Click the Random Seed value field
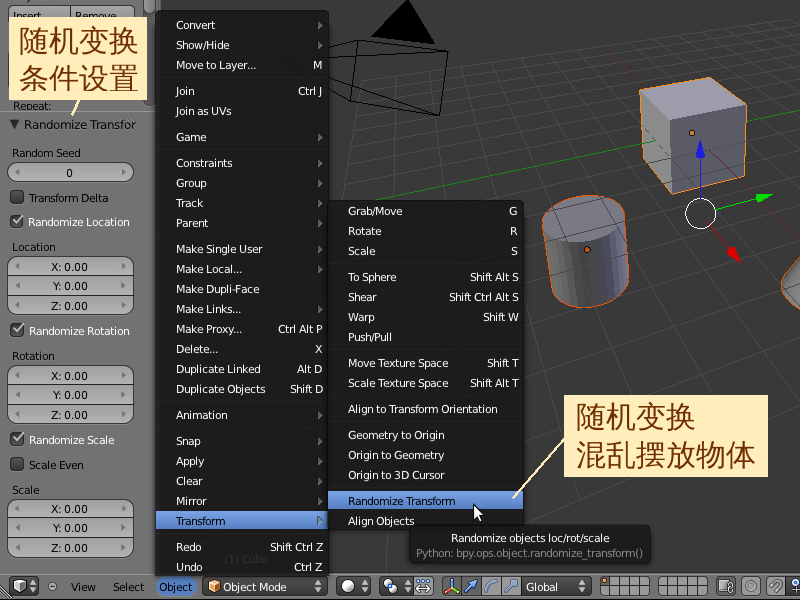Screen dimensions: 800x600 point(70,172)
